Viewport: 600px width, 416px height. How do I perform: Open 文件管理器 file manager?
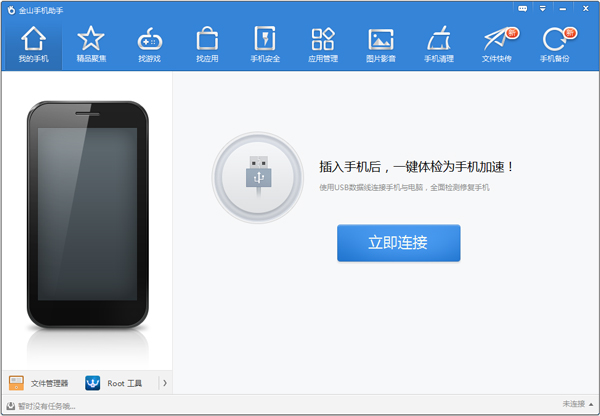click(39, 383)
